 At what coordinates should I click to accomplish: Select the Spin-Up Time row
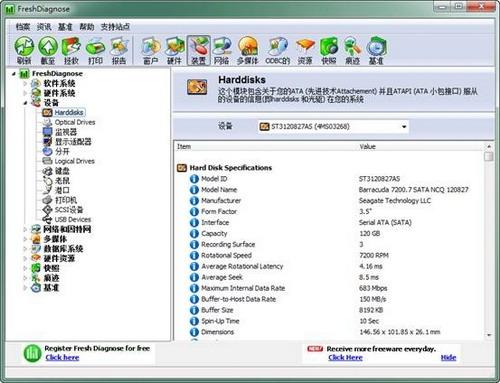pyautogui.click(x=328, y=321)
